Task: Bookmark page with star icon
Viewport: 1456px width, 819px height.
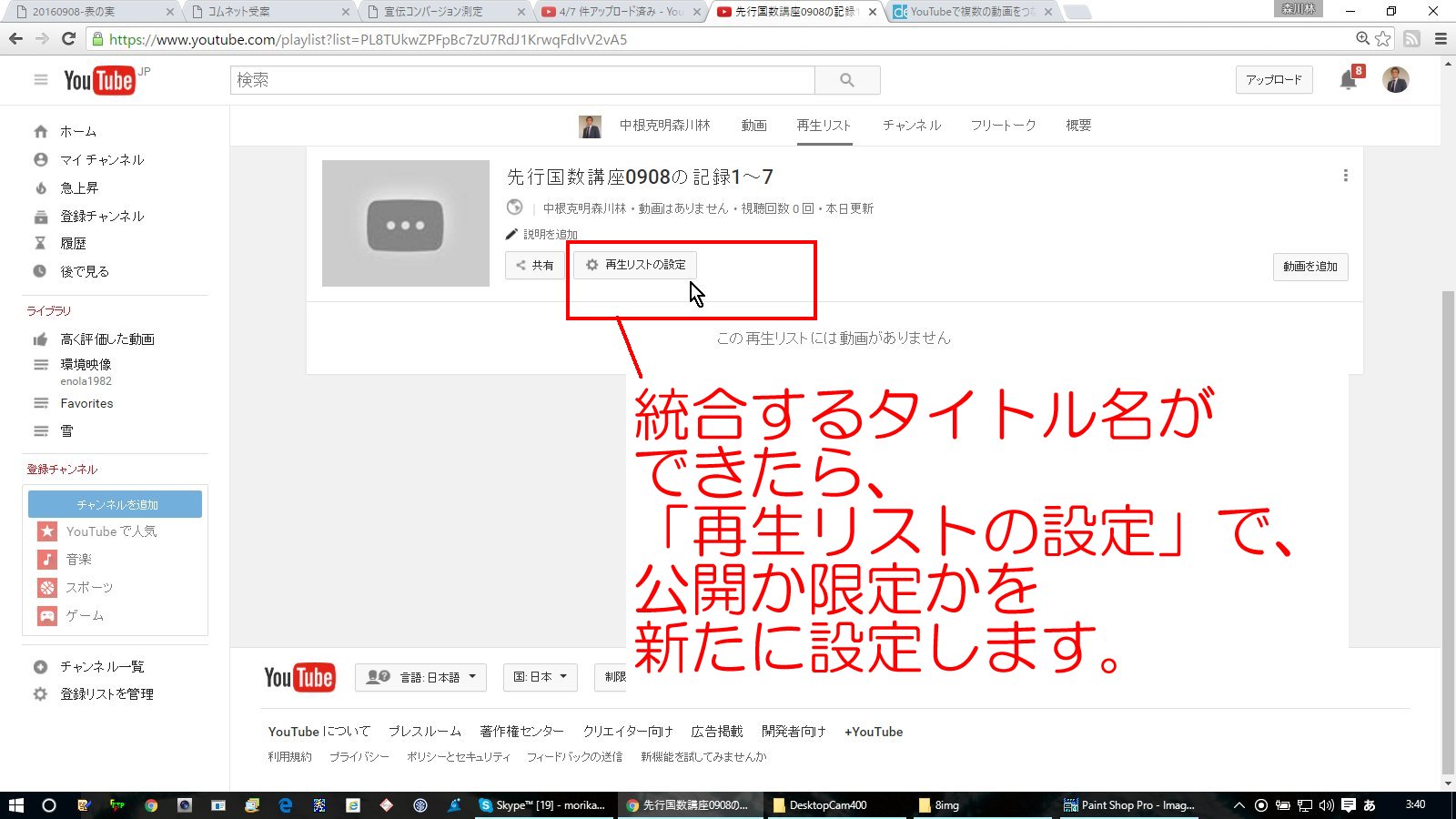Action: [1383, 39]
